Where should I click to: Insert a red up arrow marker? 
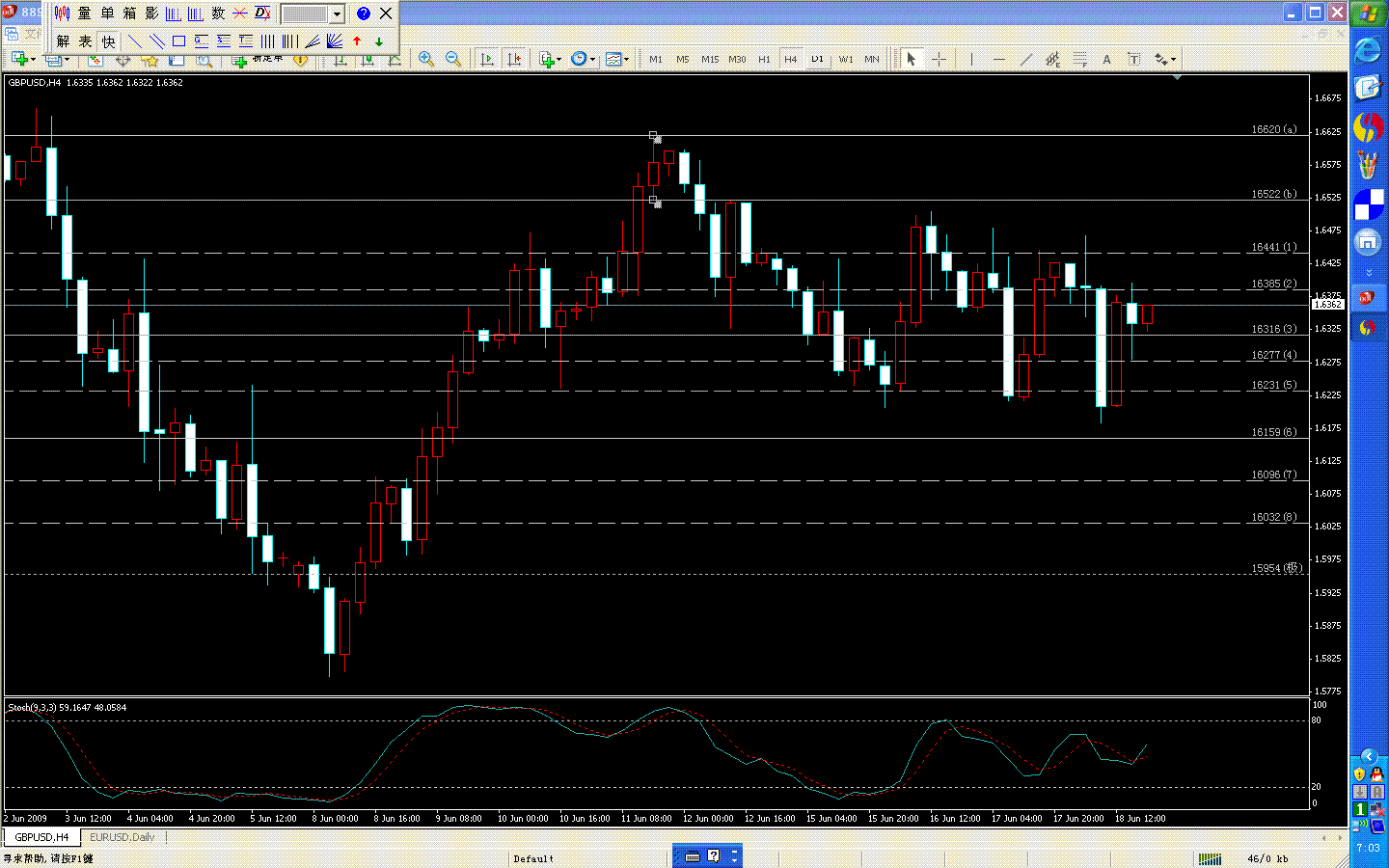pos(357,41)
